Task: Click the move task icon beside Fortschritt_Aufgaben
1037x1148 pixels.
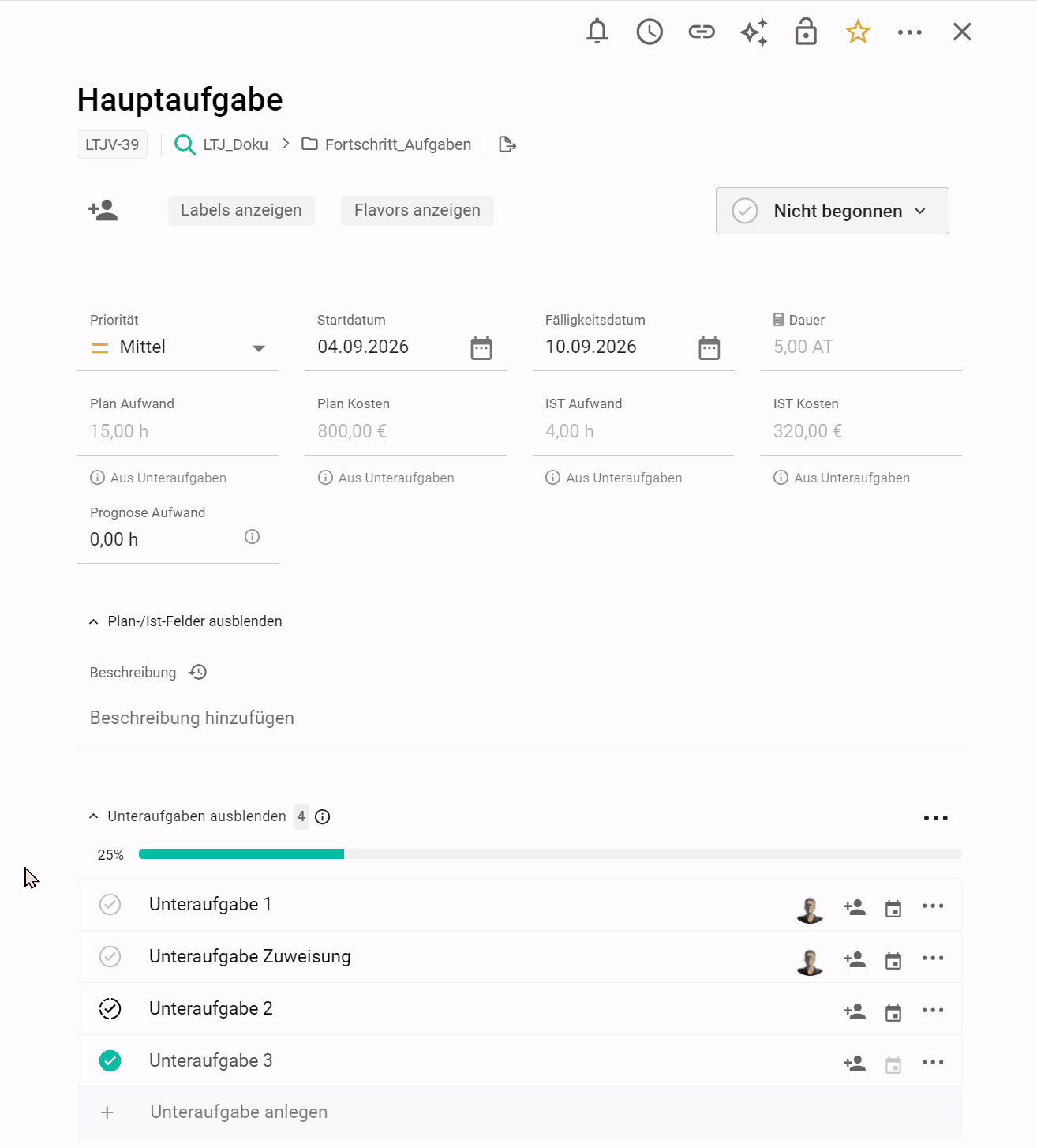Action: [507, 144]
